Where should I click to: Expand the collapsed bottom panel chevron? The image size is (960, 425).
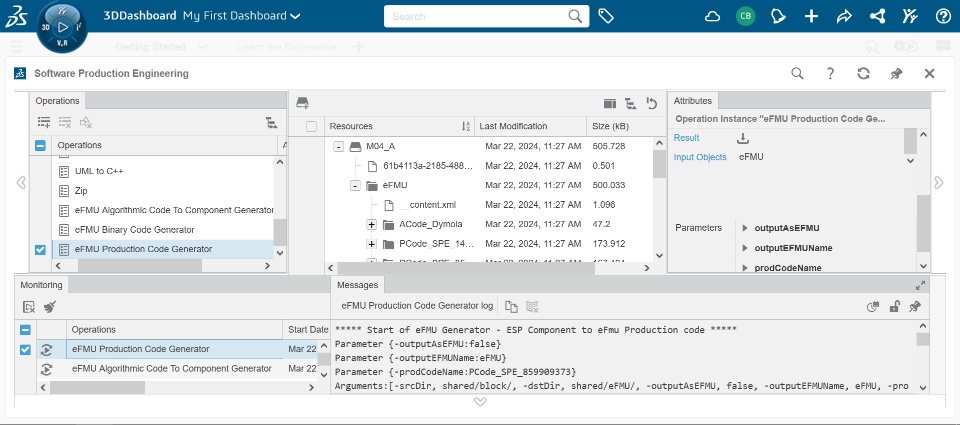click(x=480, y=402)
